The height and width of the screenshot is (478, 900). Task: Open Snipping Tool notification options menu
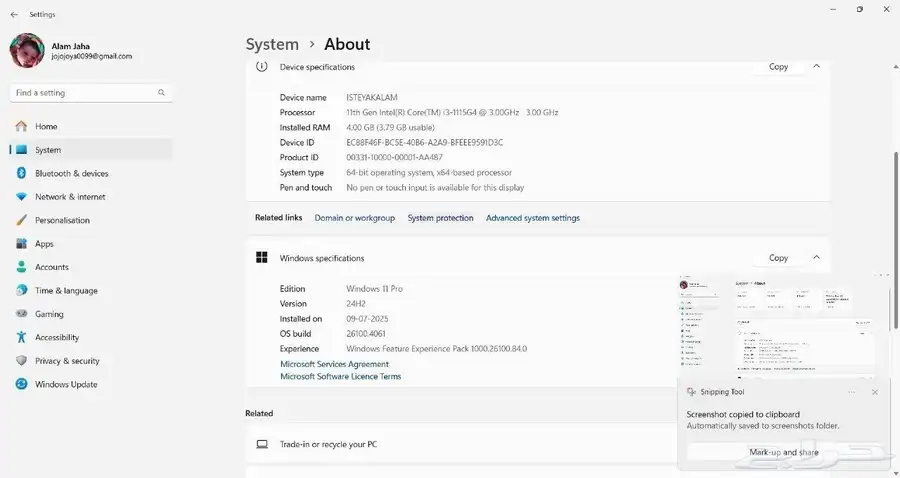click(x=852, y=392)
